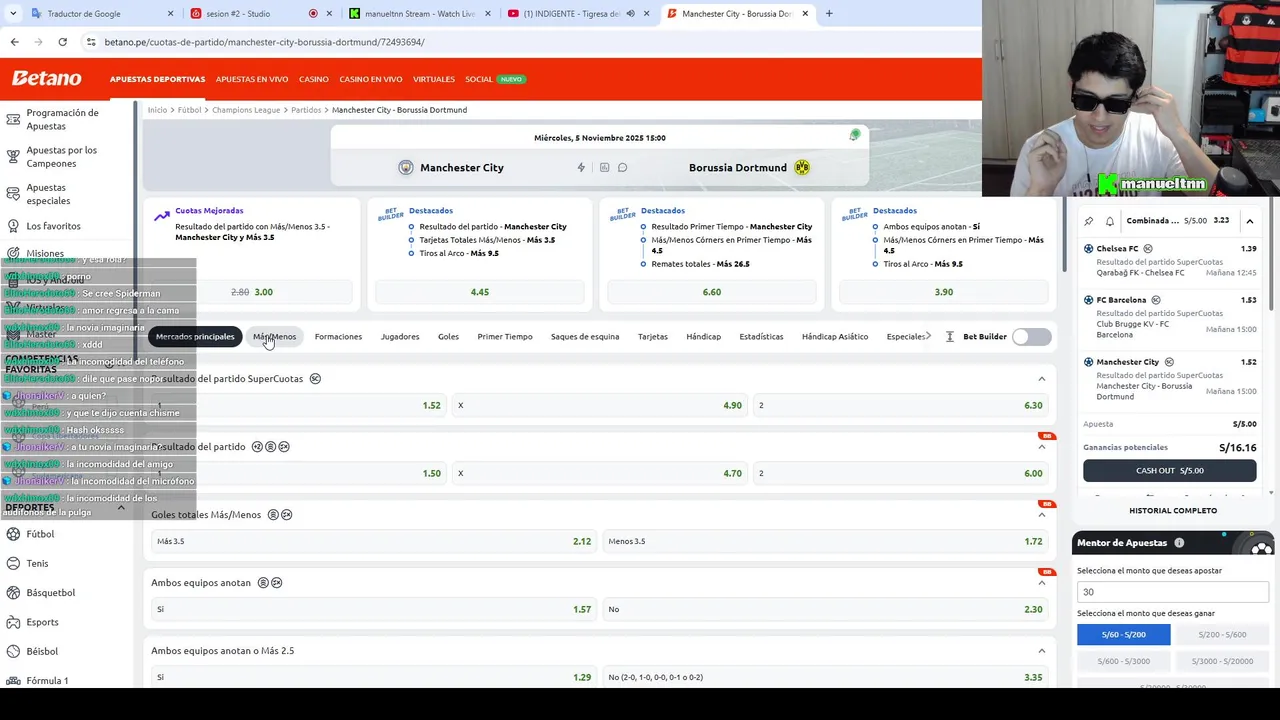Click the green live indicator icon on match card

click(854, 135)
